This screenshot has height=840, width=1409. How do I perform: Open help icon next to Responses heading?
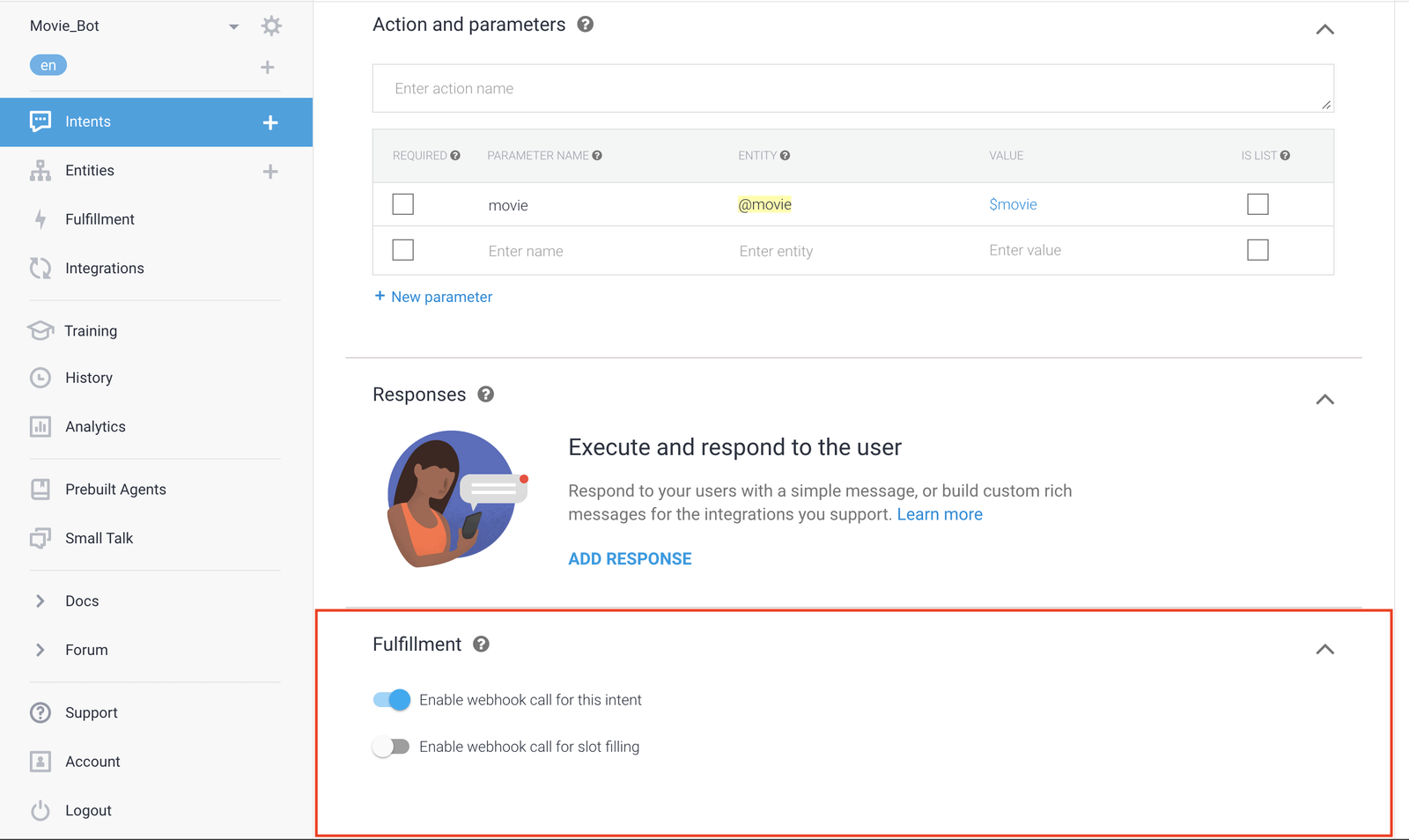[x=485, y=394]
